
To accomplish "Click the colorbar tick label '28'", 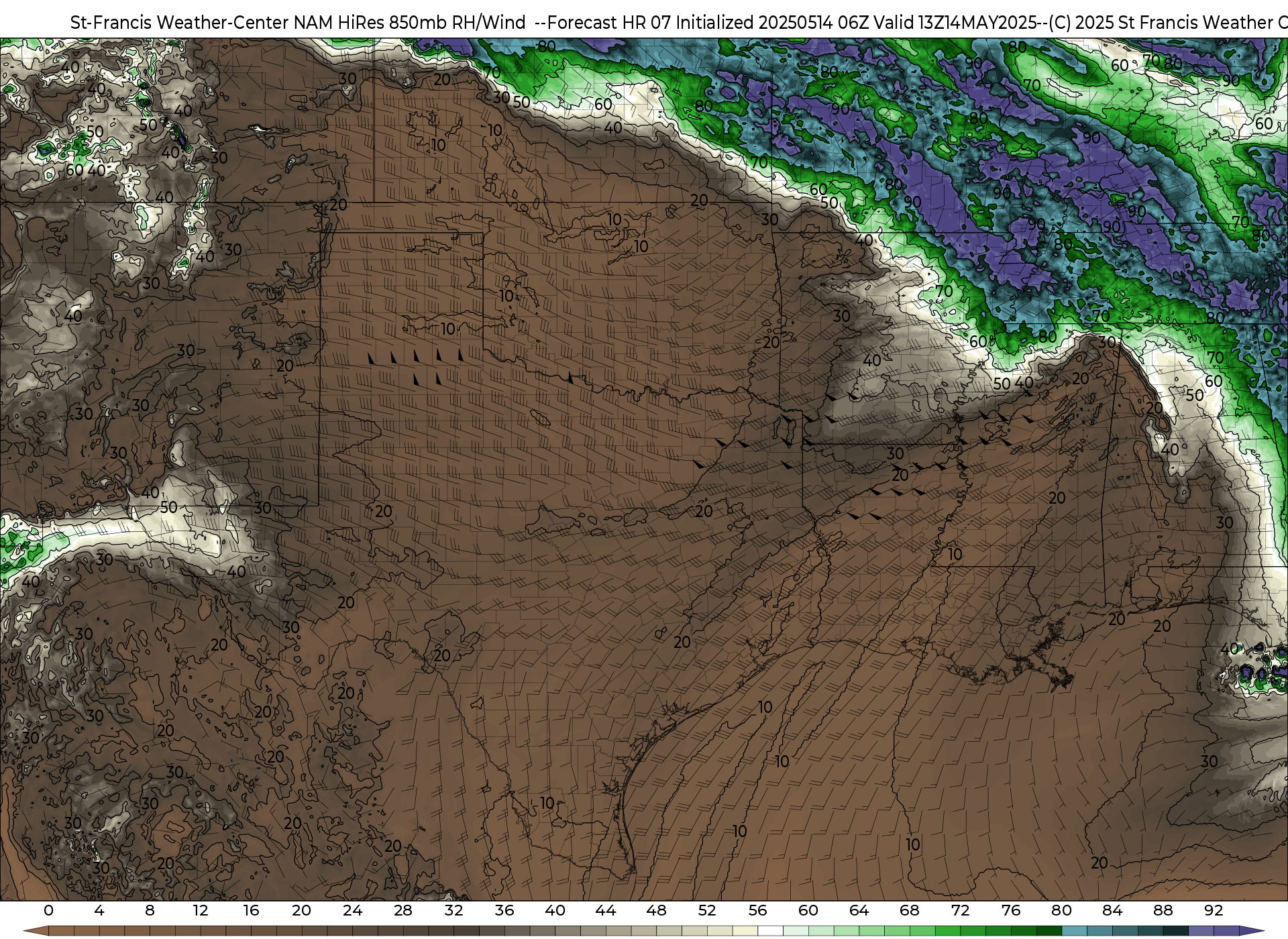I will [x=403, y=910].
